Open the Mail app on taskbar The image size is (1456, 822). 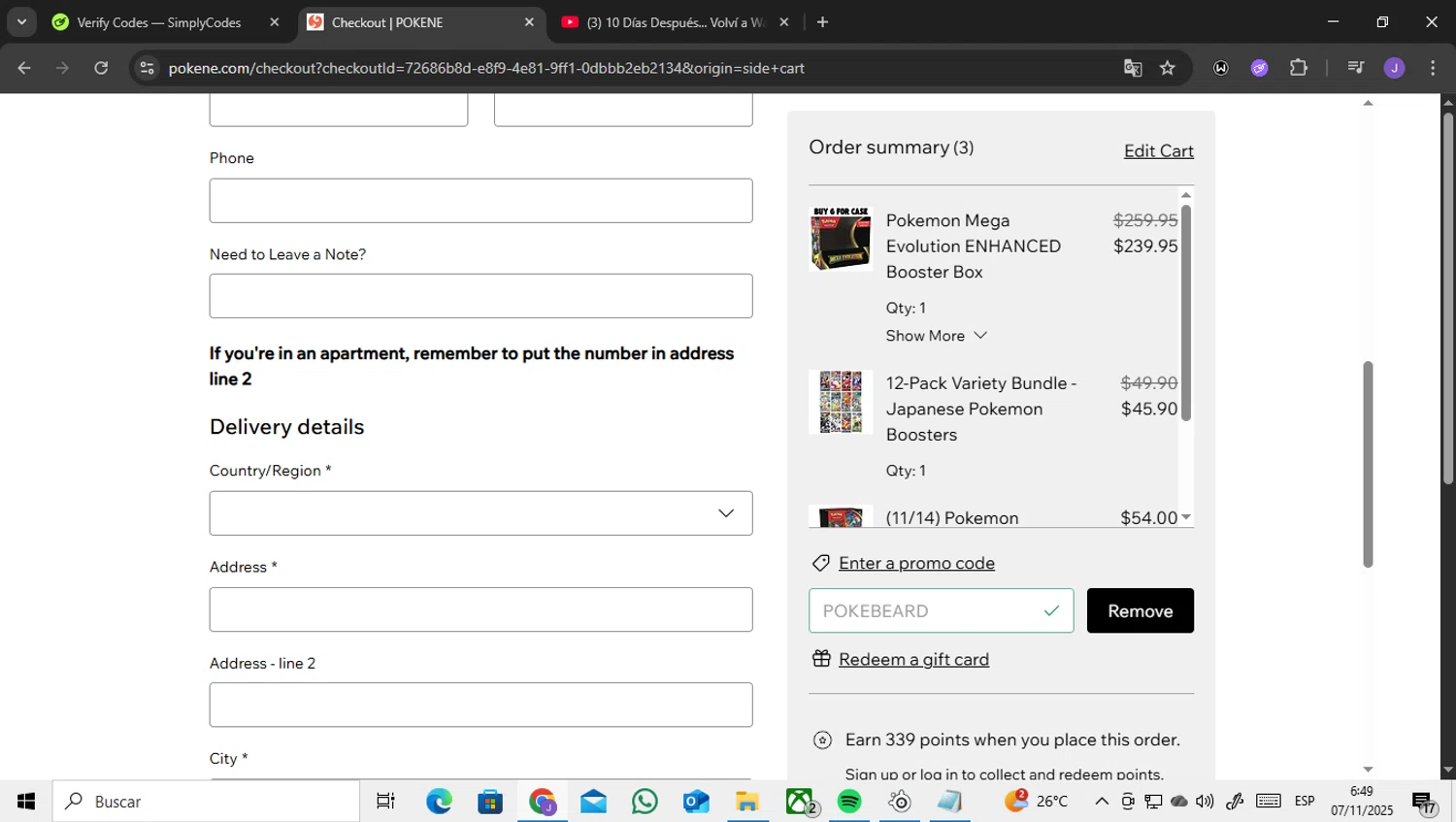(593, 802)
